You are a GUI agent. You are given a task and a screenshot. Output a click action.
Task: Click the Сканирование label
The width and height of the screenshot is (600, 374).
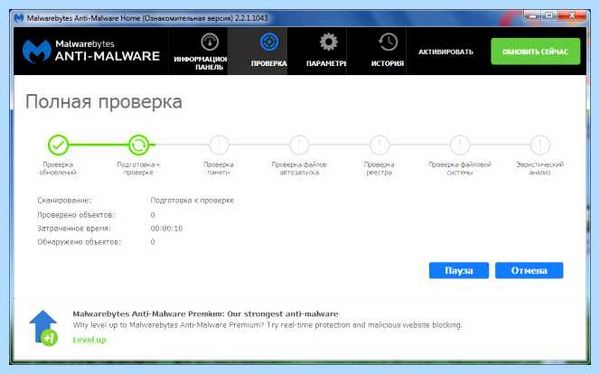click(64, 200)
